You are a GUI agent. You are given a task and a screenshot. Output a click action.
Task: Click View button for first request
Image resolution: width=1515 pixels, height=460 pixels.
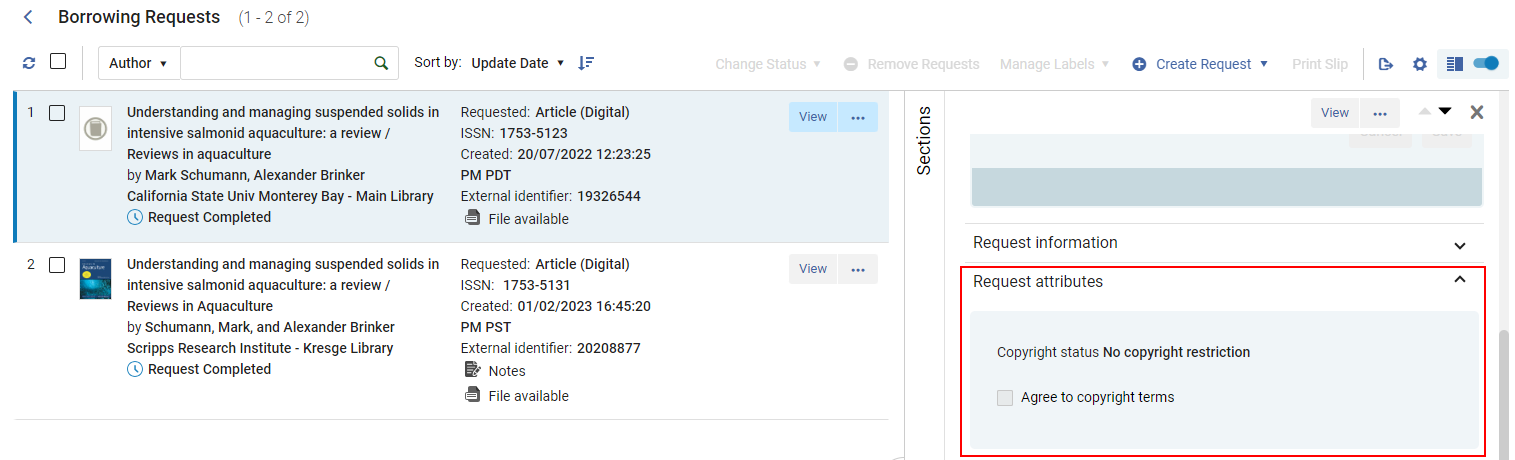pos(812,117)
